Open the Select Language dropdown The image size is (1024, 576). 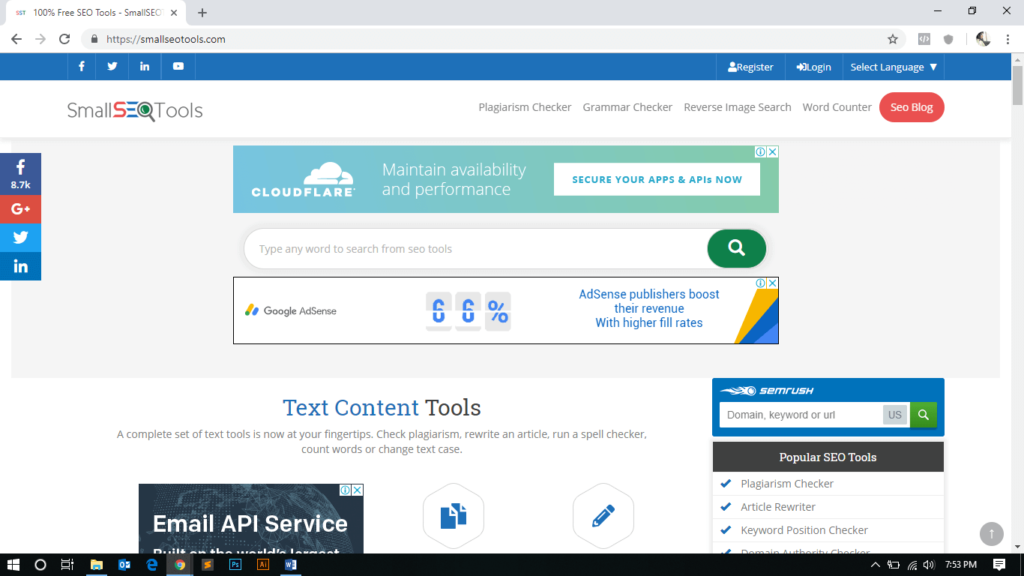[x=892, y=66]
